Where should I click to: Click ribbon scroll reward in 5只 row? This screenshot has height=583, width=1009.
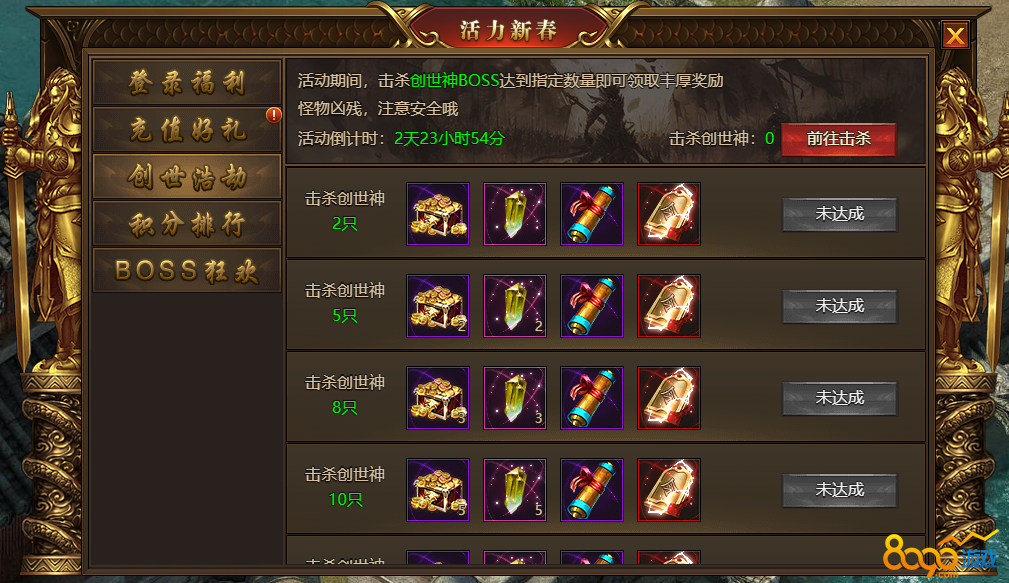pyautogui.click(x=592, y=306)
